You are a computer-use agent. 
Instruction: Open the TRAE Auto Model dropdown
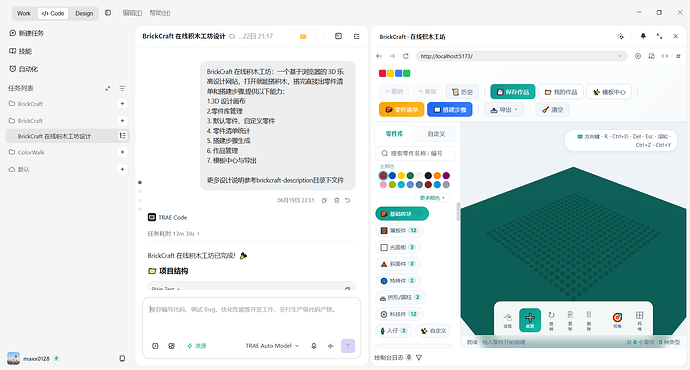tap(272, 346)
